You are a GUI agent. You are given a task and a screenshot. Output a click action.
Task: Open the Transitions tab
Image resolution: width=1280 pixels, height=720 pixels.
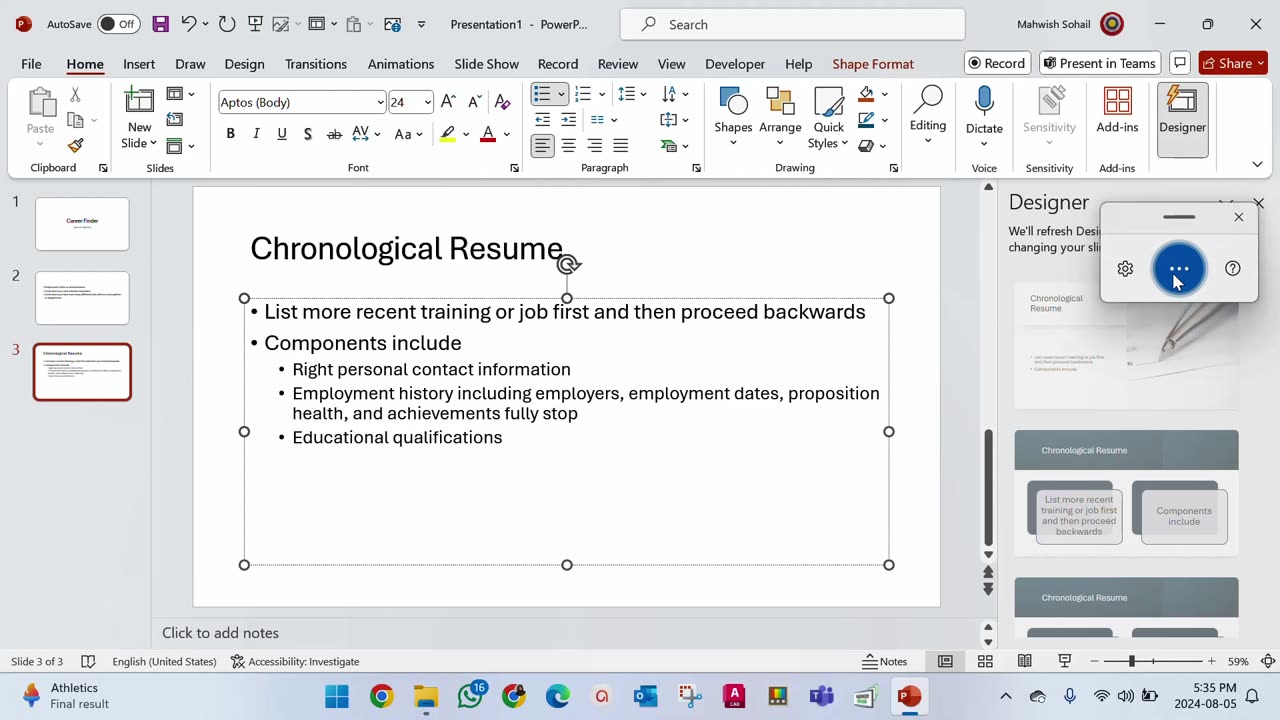316,64
